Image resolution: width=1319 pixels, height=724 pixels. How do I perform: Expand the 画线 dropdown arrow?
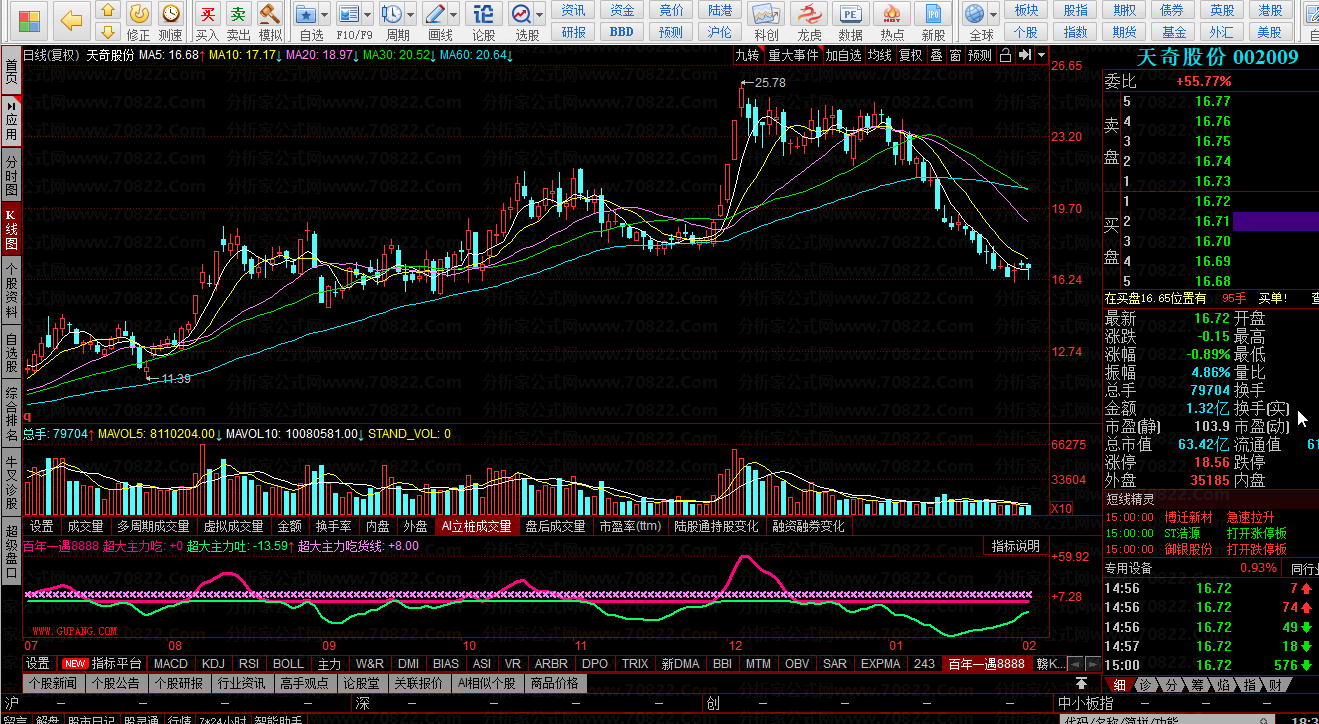click(454, 15)
